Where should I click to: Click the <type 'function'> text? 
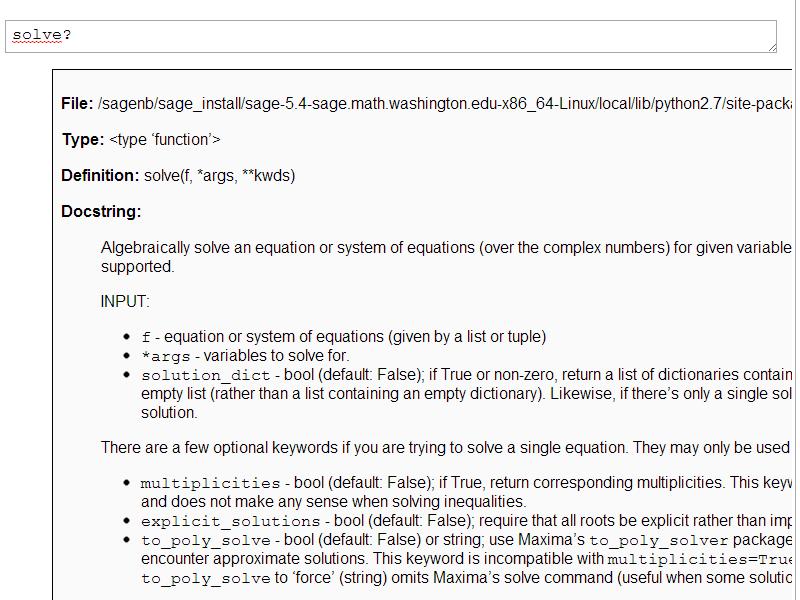(165, 140)
